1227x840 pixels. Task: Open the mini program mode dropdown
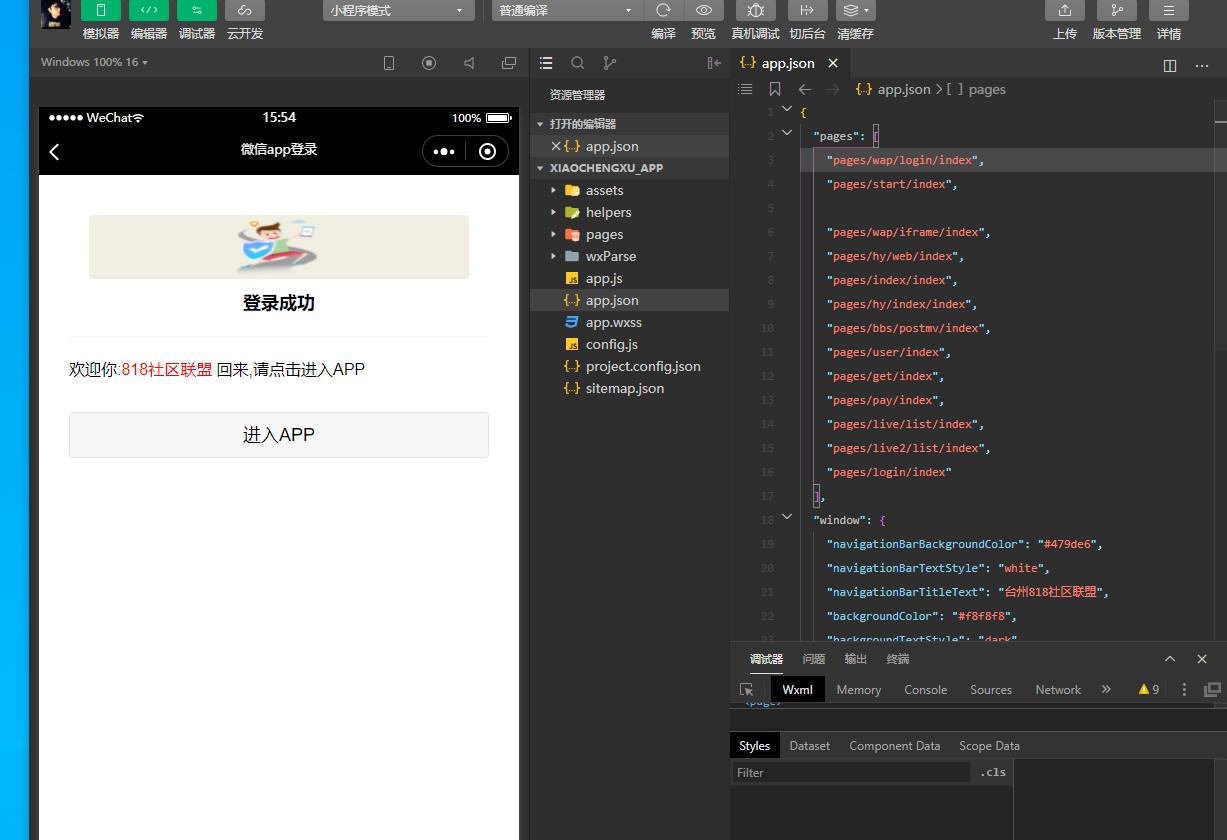point(399,10)
